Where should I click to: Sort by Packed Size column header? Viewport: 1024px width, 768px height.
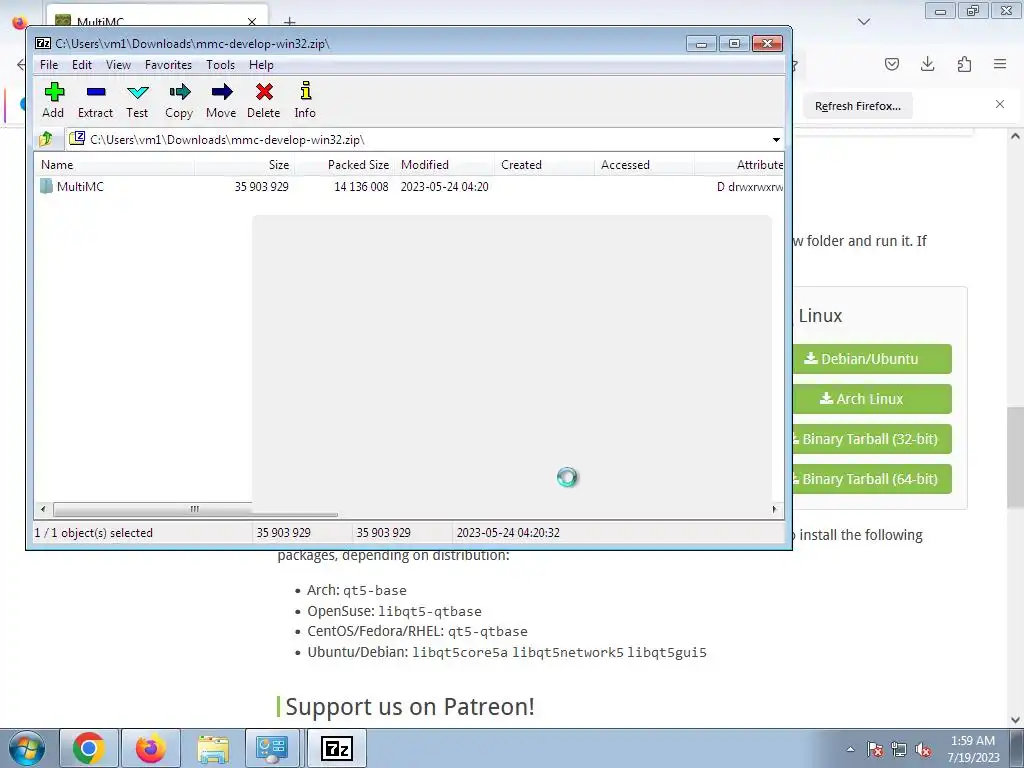[x=344, y=165]
